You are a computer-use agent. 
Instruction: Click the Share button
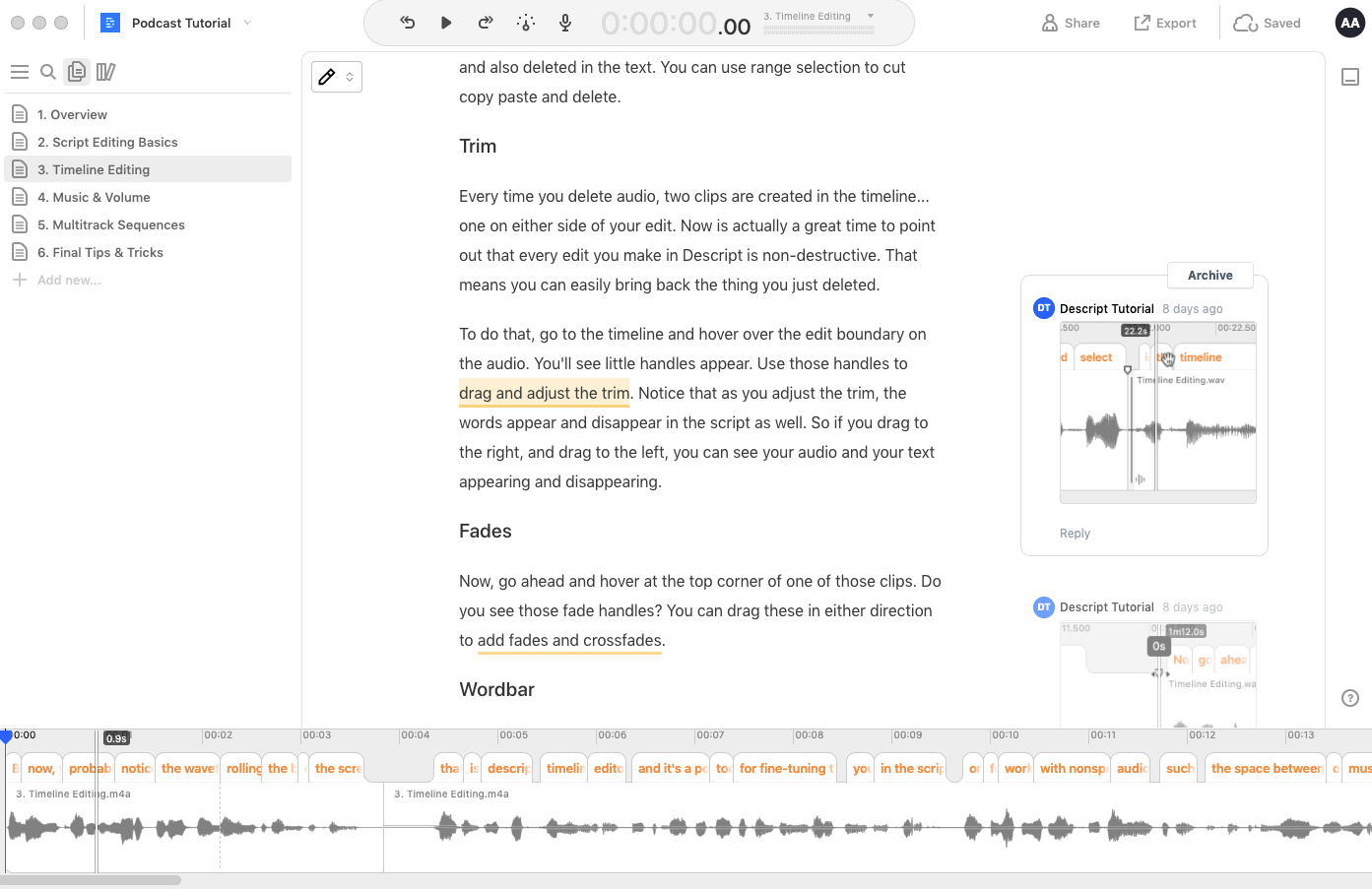coord(1071,23)
